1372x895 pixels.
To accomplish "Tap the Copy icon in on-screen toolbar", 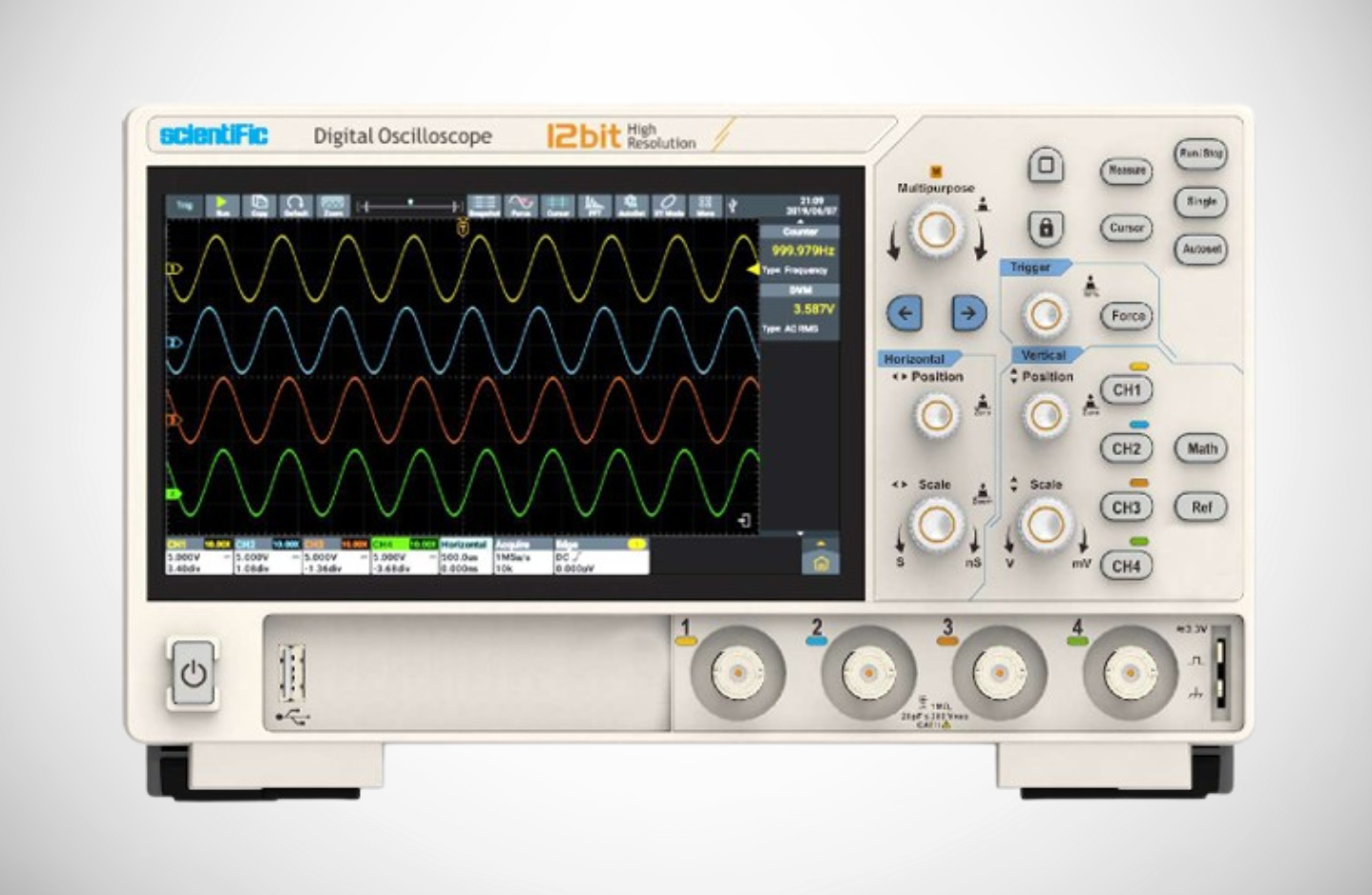I will (x=260, y=206).
